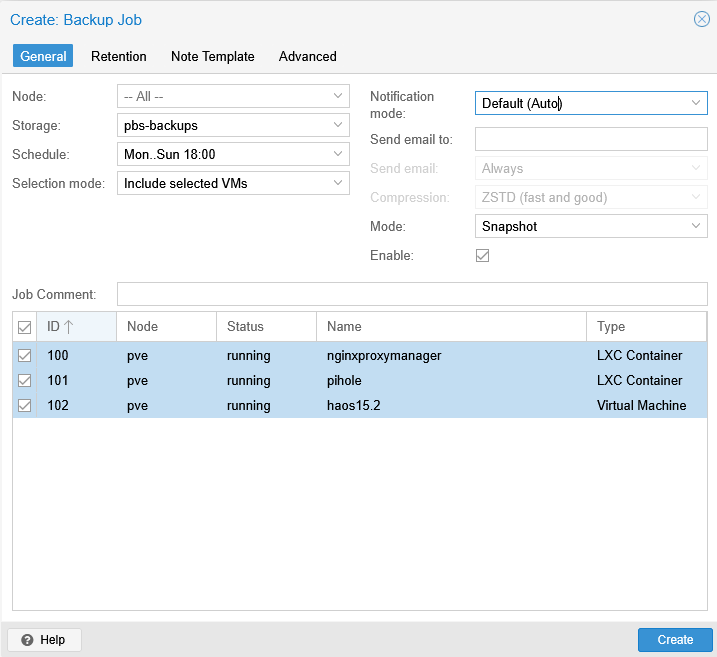Toggle the Enable checkbox

[482, 255]
